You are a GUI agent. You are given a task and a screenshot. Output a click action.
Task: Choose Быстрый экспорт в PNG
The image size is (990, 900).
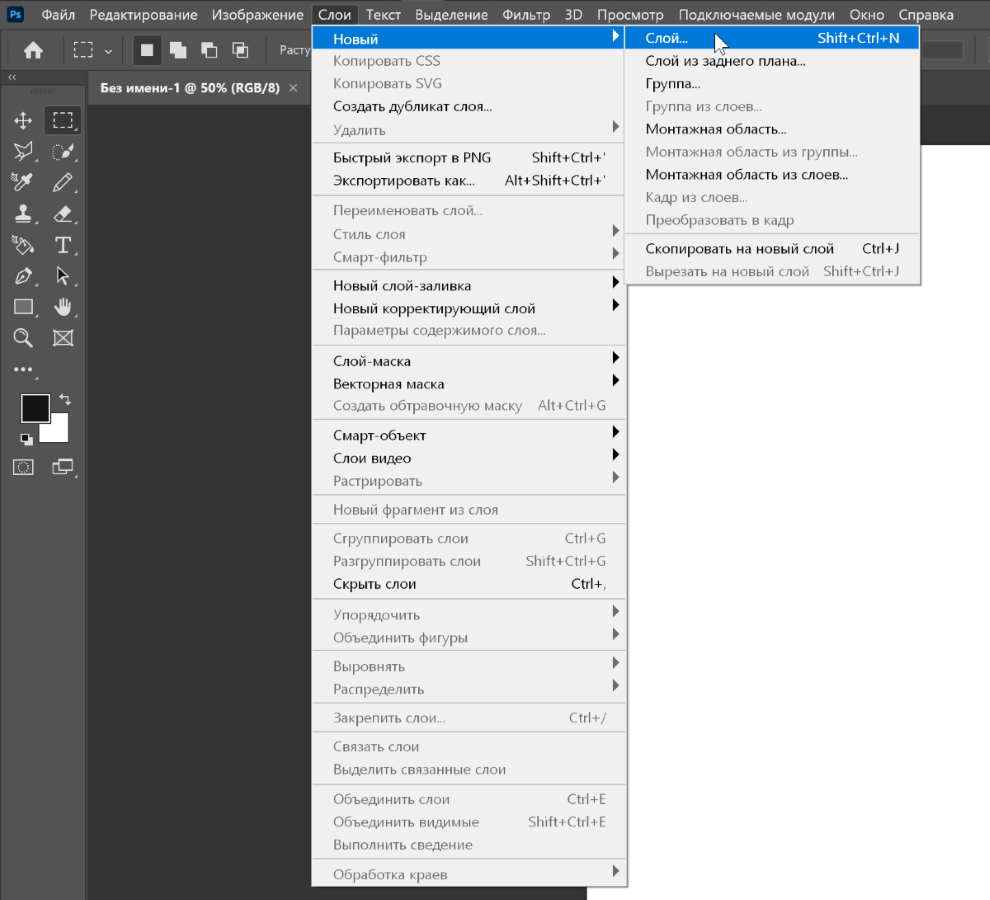coord(468,158)
